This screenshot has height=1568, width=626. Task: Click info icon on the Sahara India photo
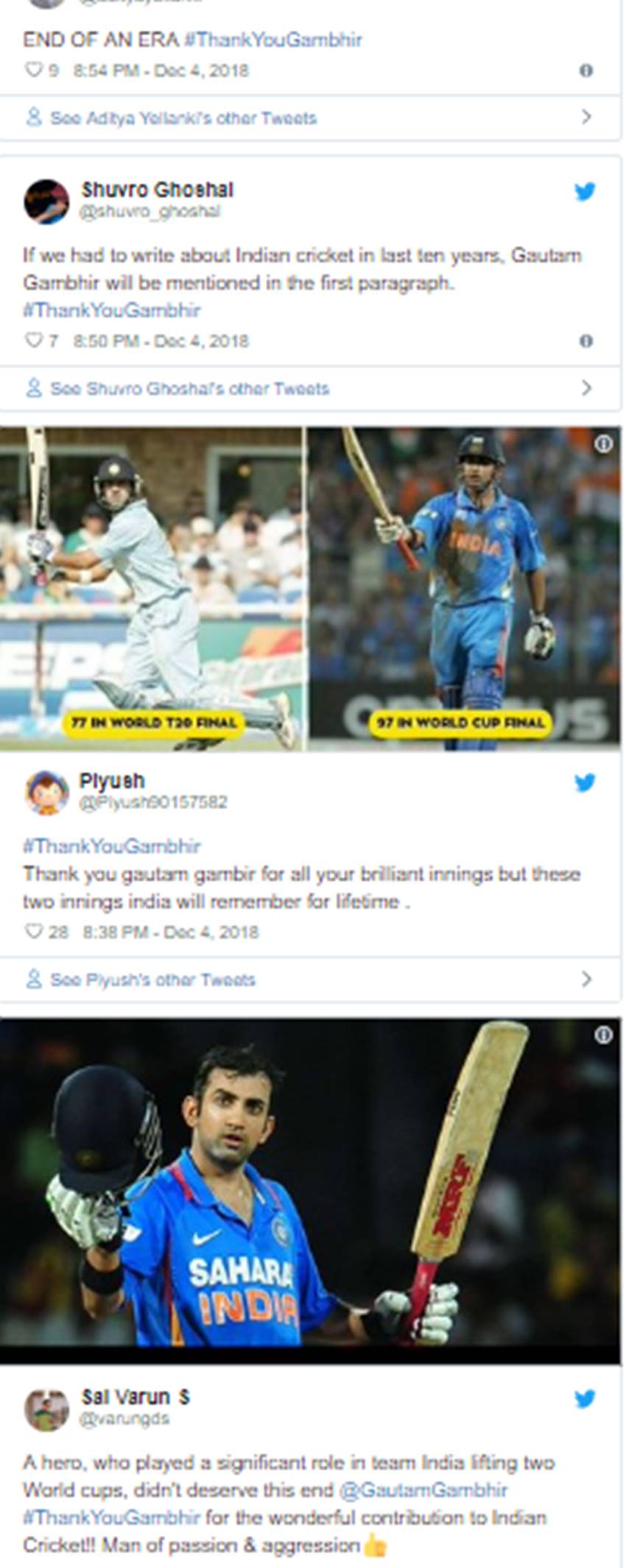point(603,1035)
